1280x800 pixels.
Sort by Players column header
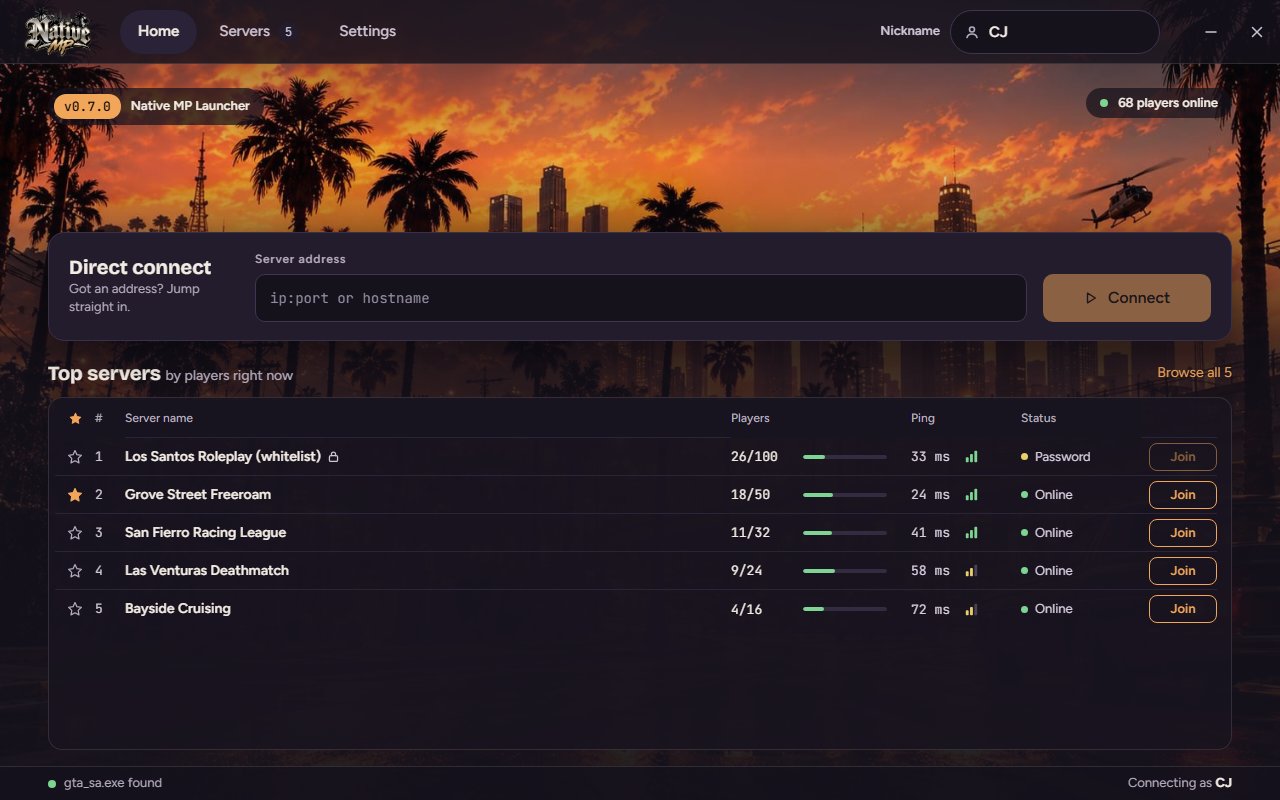click(750, 418)
